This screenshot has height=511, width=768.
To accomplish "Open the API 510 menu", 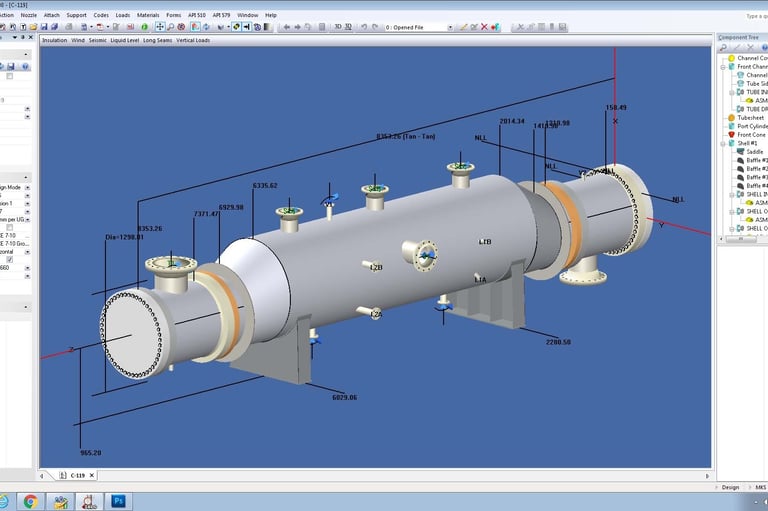I will (197, 15).
